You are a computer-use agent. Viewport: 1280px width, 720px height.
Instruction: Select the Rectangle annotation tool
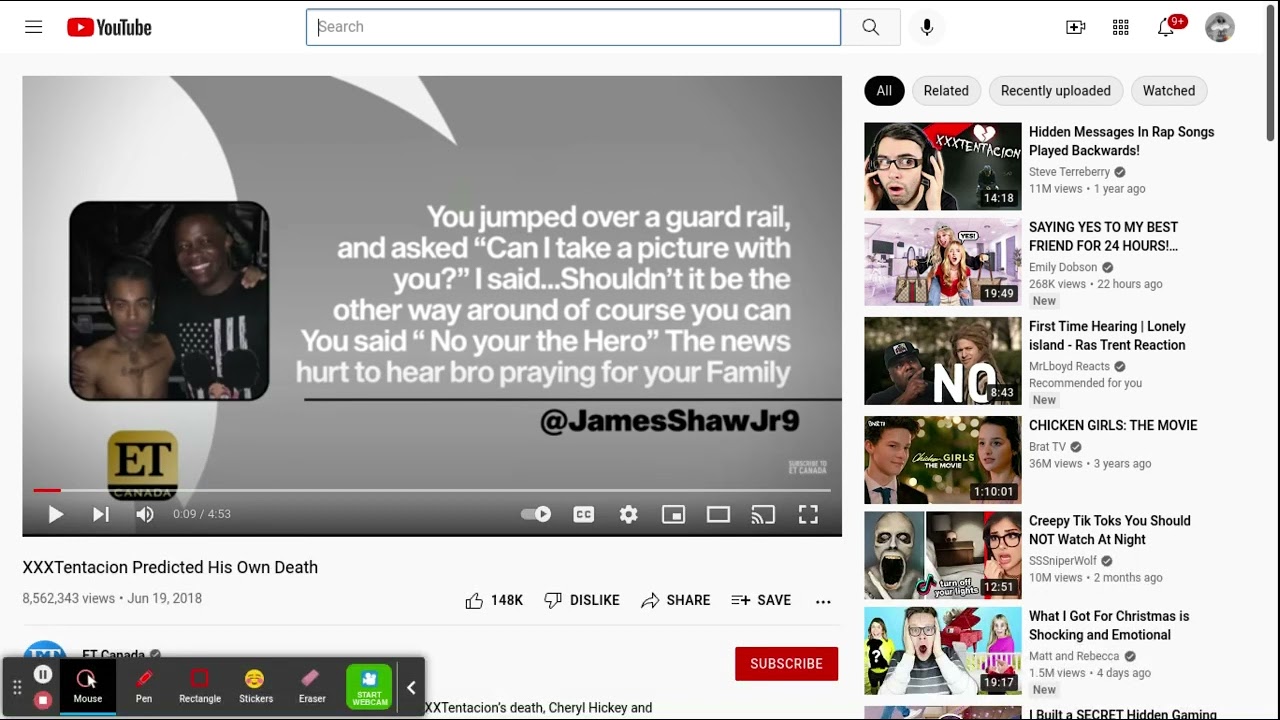(x=200, y=687)
